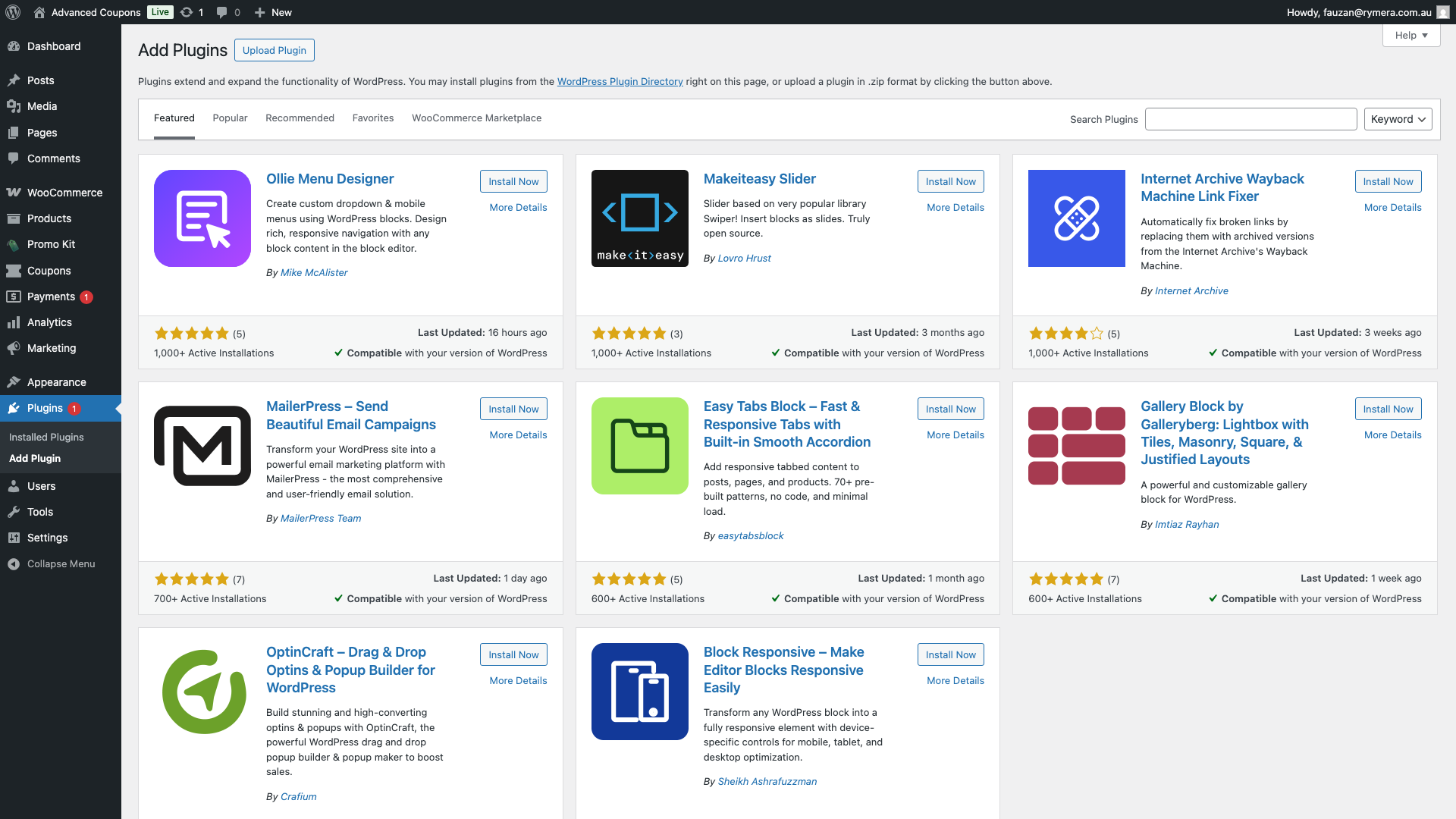Open the Keyword search type dropdown
The image size is (1456, 819).
point(1397,119)
